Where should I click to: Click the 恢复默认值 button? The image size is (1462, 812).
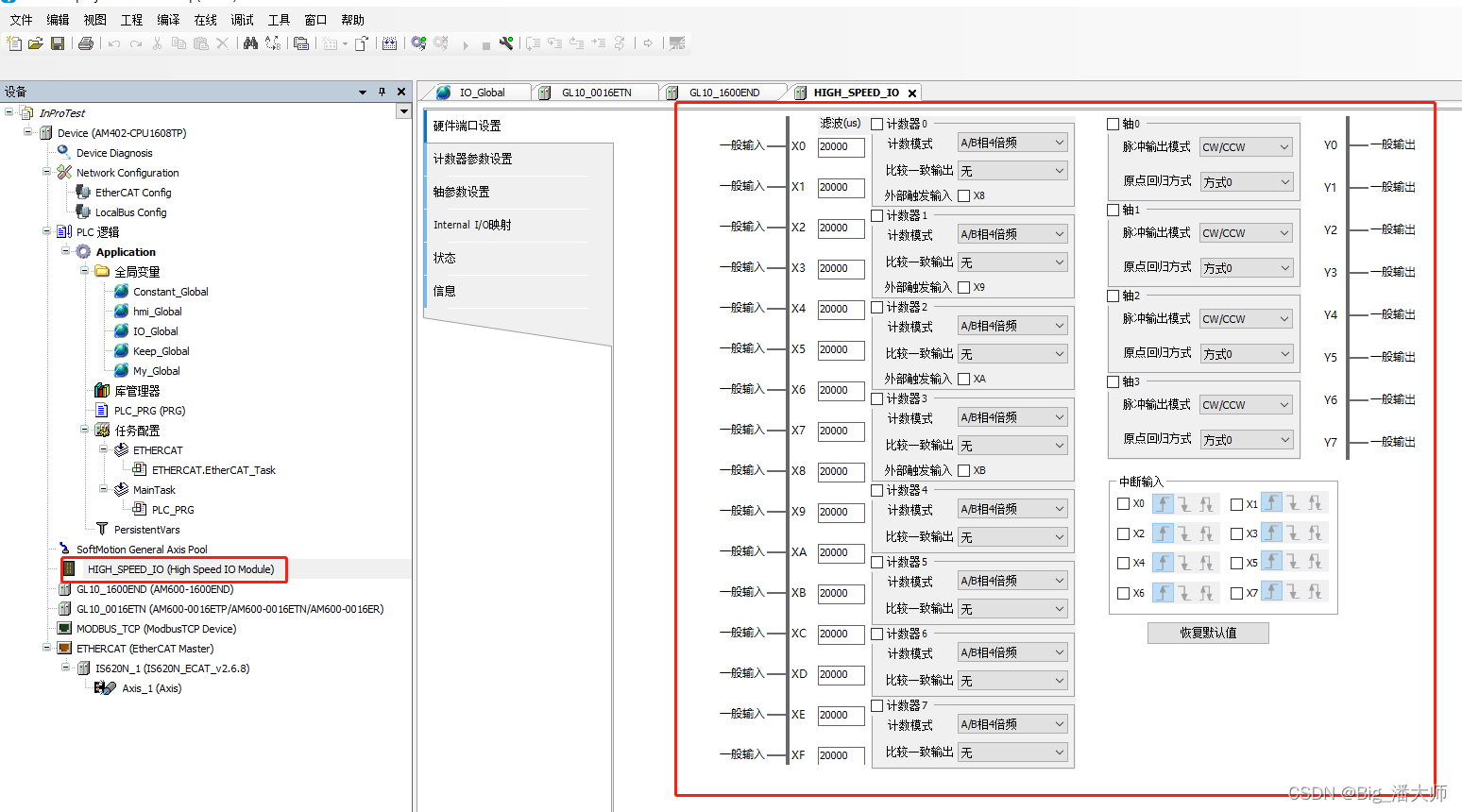click(1208, 633)
